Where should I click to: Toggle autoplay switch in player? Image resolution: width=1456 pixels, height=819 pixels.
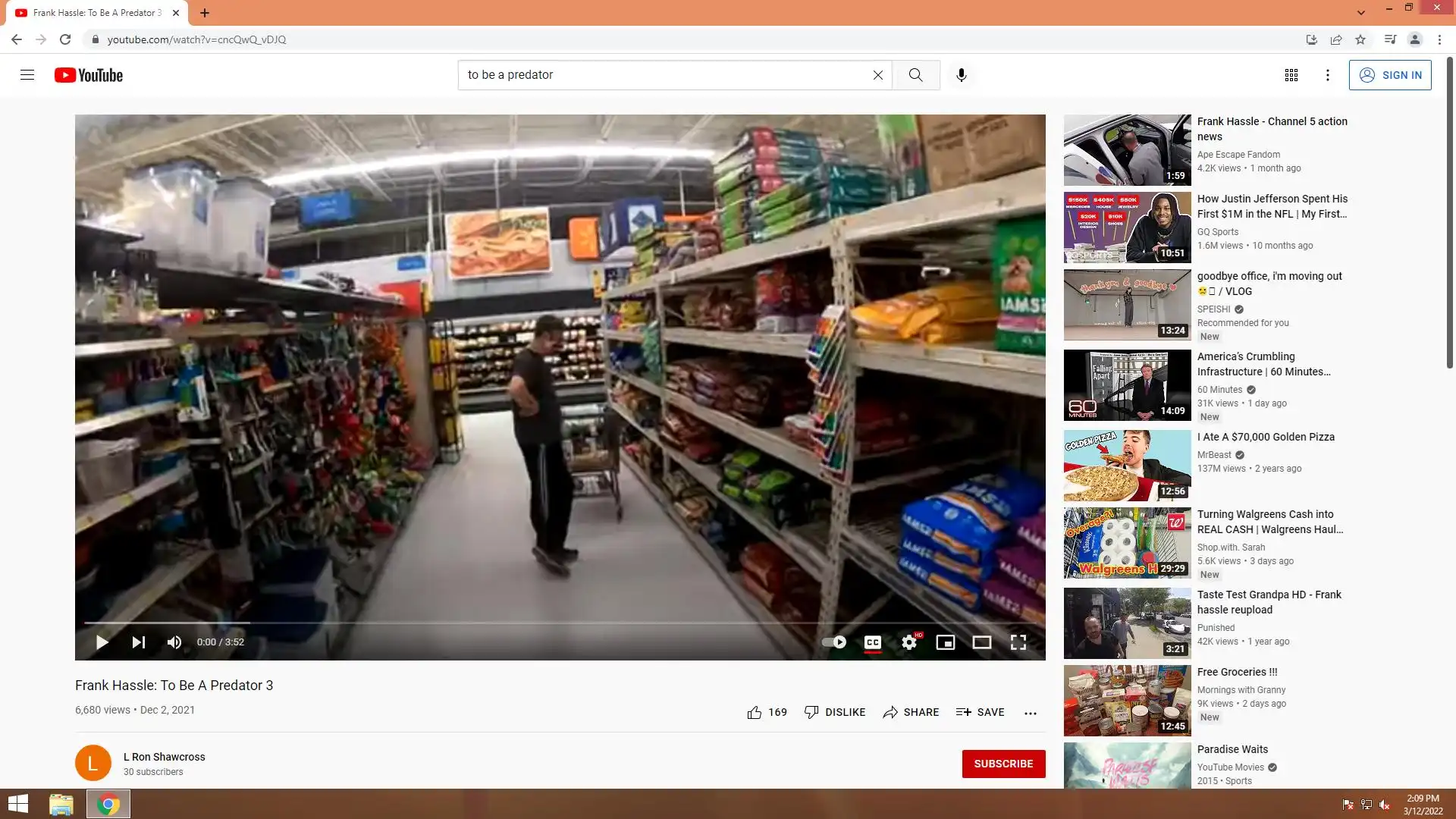tap(834, 642)
